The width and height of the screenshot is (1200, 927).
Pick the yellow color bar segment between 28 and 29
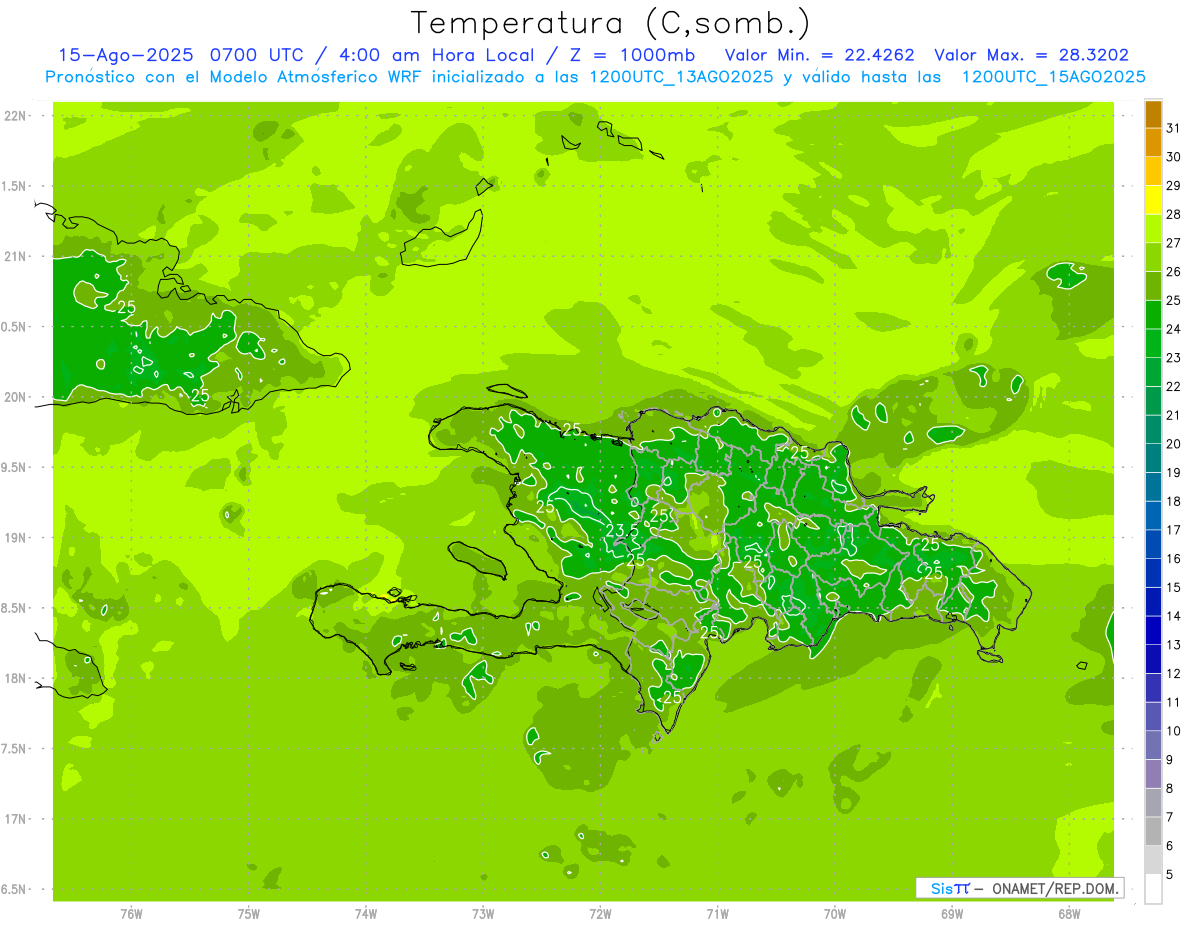point(1153,200)
